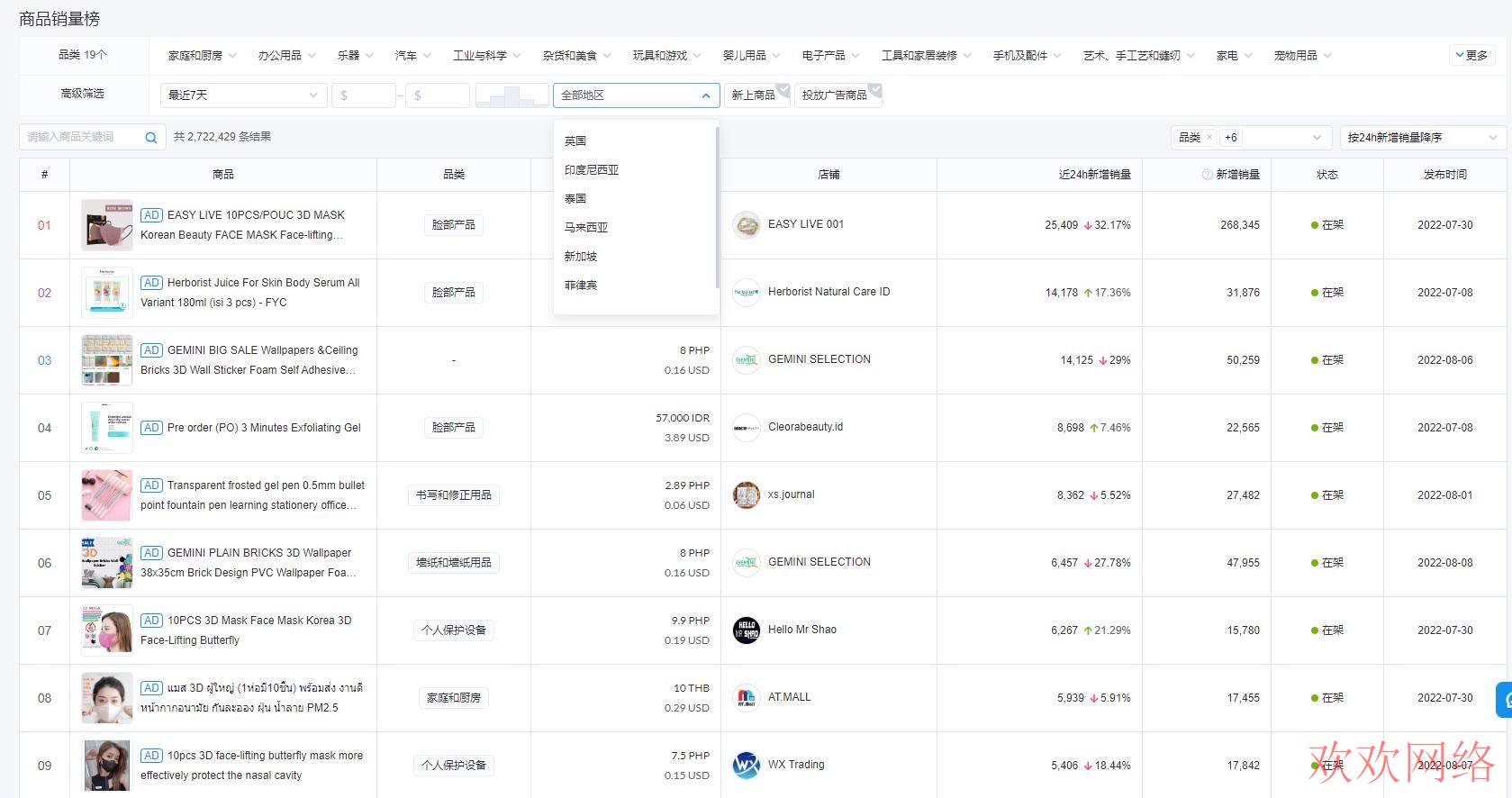Click the 近24h新增销量 column header

pyautogui.click(x=1094, y=175)
